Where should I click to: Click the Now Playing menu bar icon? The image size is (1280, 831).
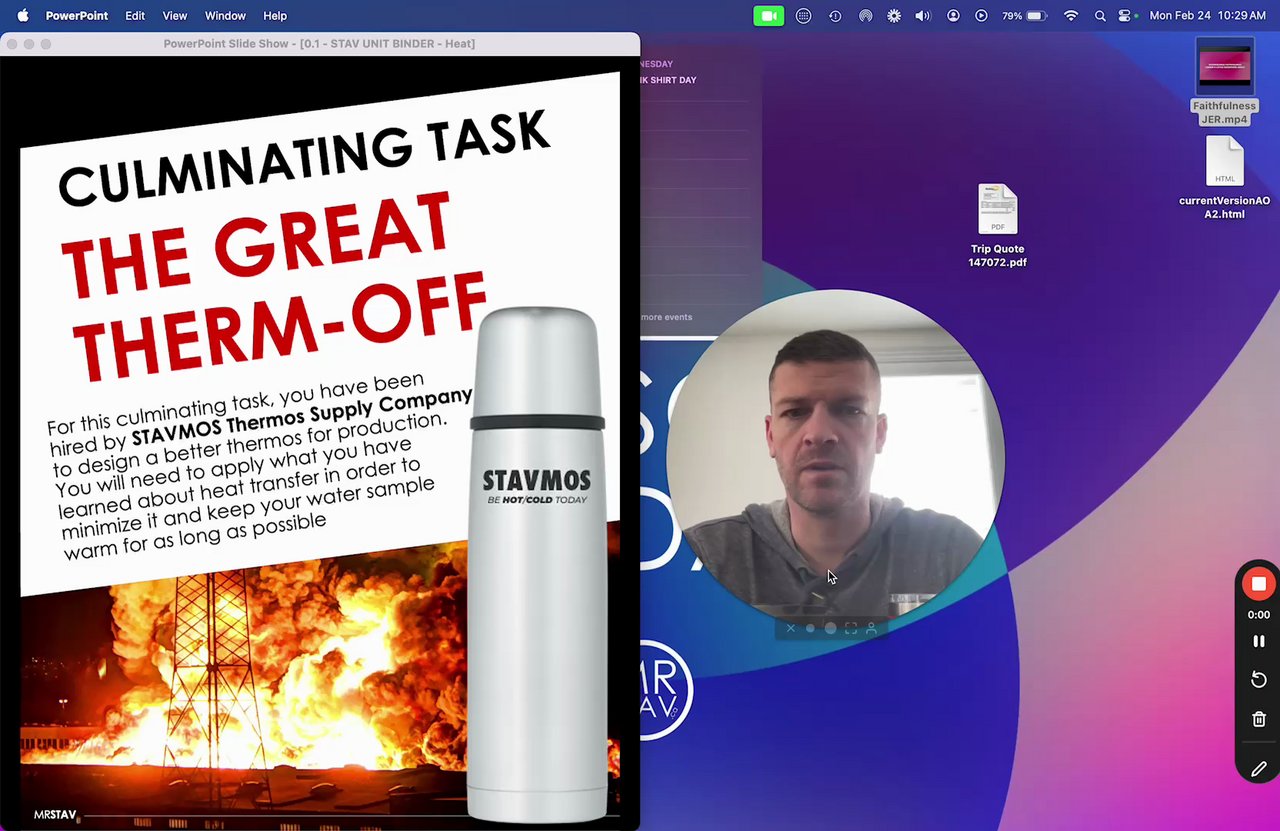click(x=981, y=16)
